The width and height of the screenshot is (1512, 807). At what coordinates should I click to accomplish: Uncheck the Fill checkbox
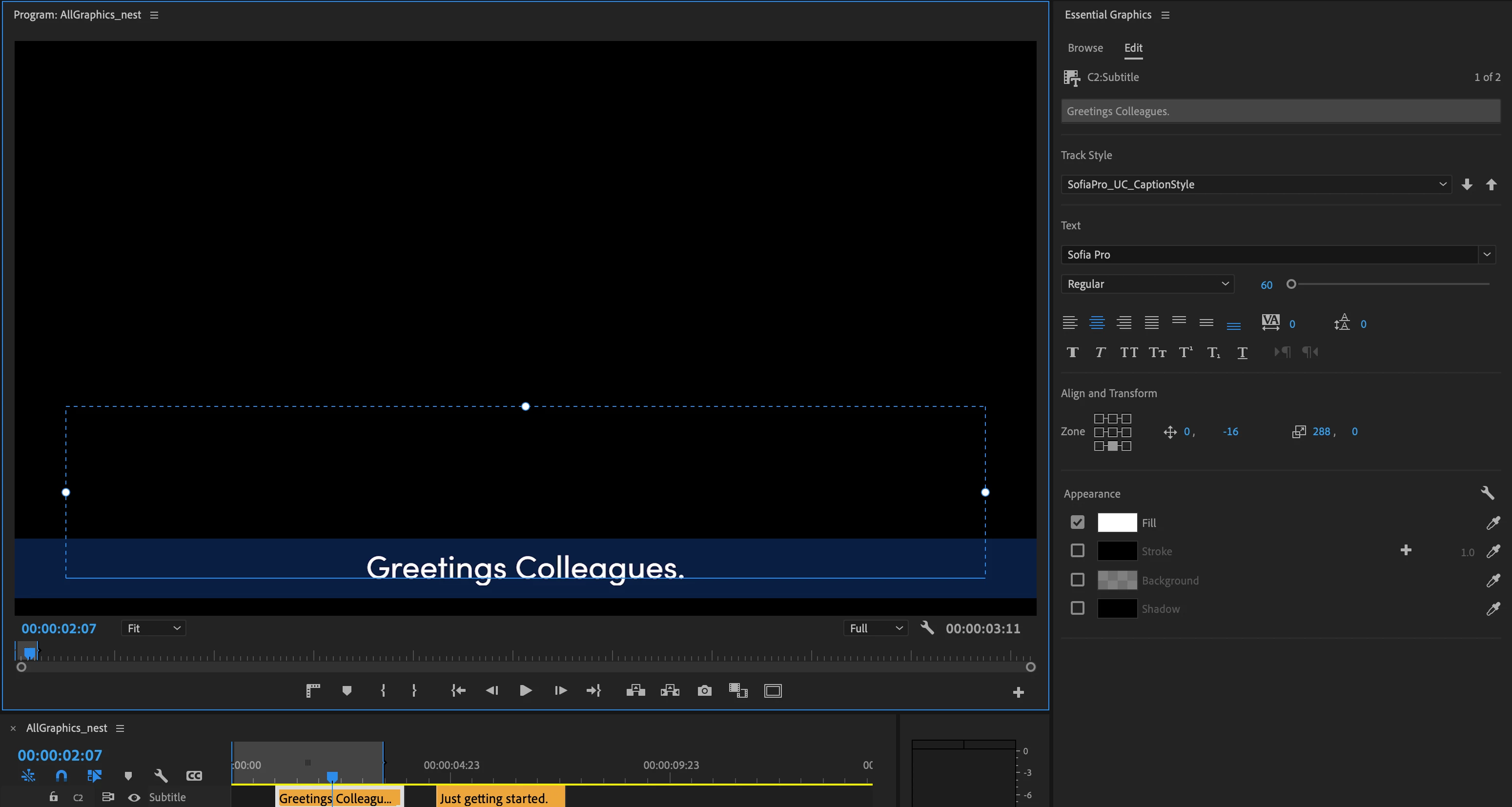coord(1077,522)
